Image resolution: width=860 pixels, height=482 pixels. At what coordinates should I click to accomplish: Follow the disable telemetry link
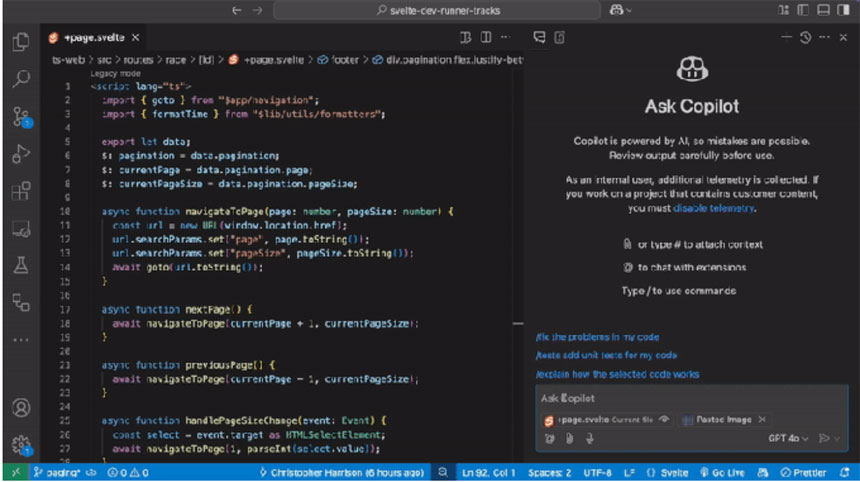[x=714, y=208]
